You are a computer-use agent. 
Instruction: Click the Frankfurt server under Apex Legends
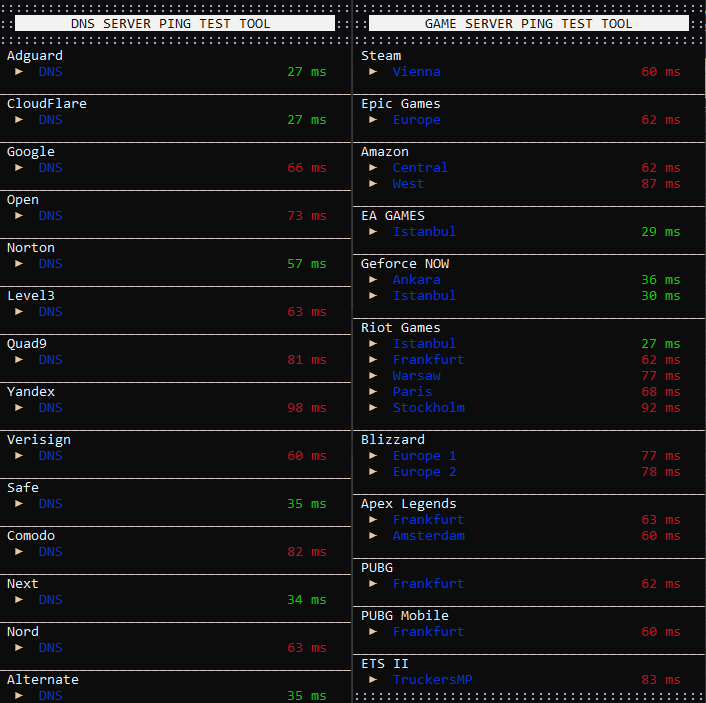click(x=428, y=520)
